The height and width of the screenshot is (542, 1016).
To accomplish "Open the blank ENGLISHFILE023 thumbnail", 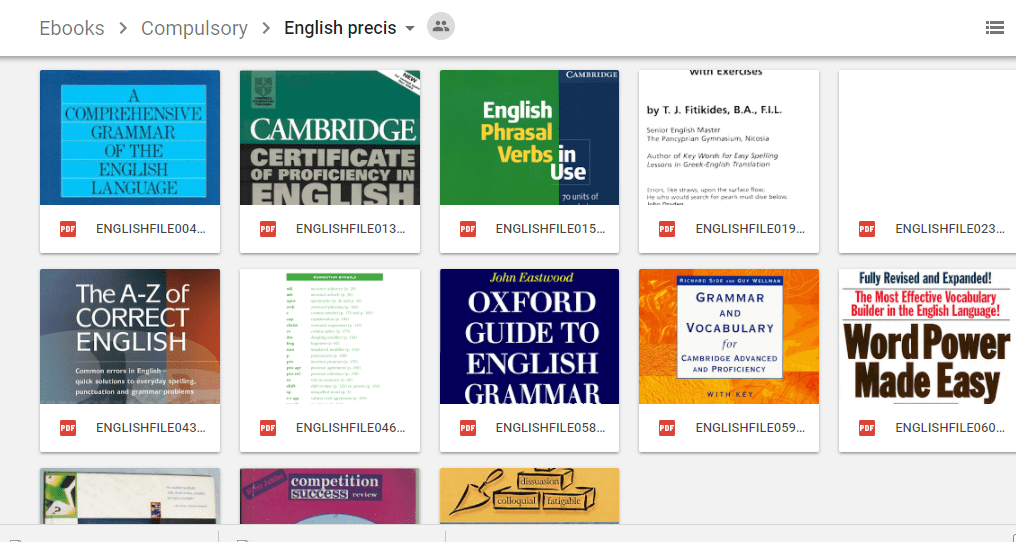I will click(927, 137).
